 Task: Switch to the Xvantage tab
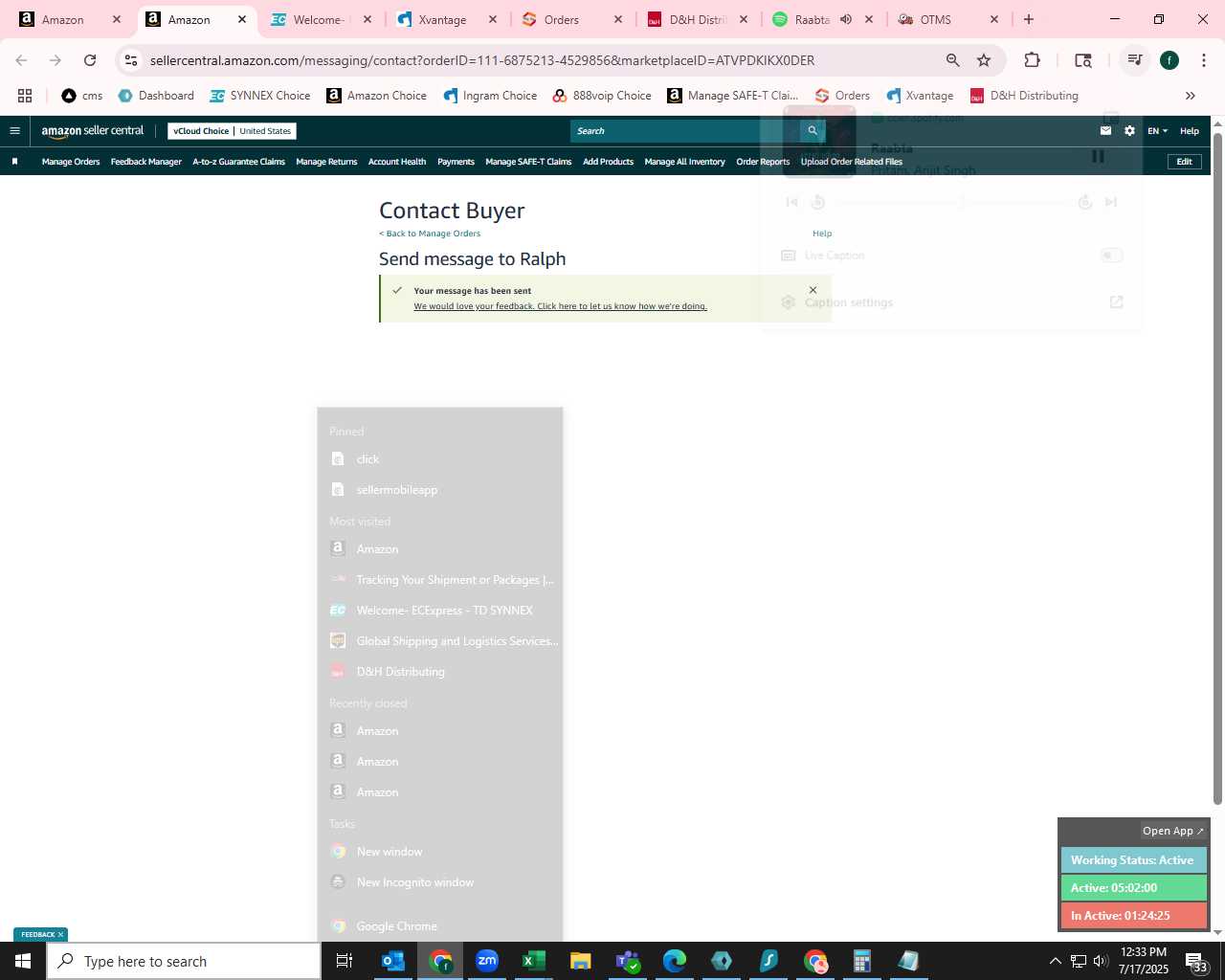click(447, 19)
